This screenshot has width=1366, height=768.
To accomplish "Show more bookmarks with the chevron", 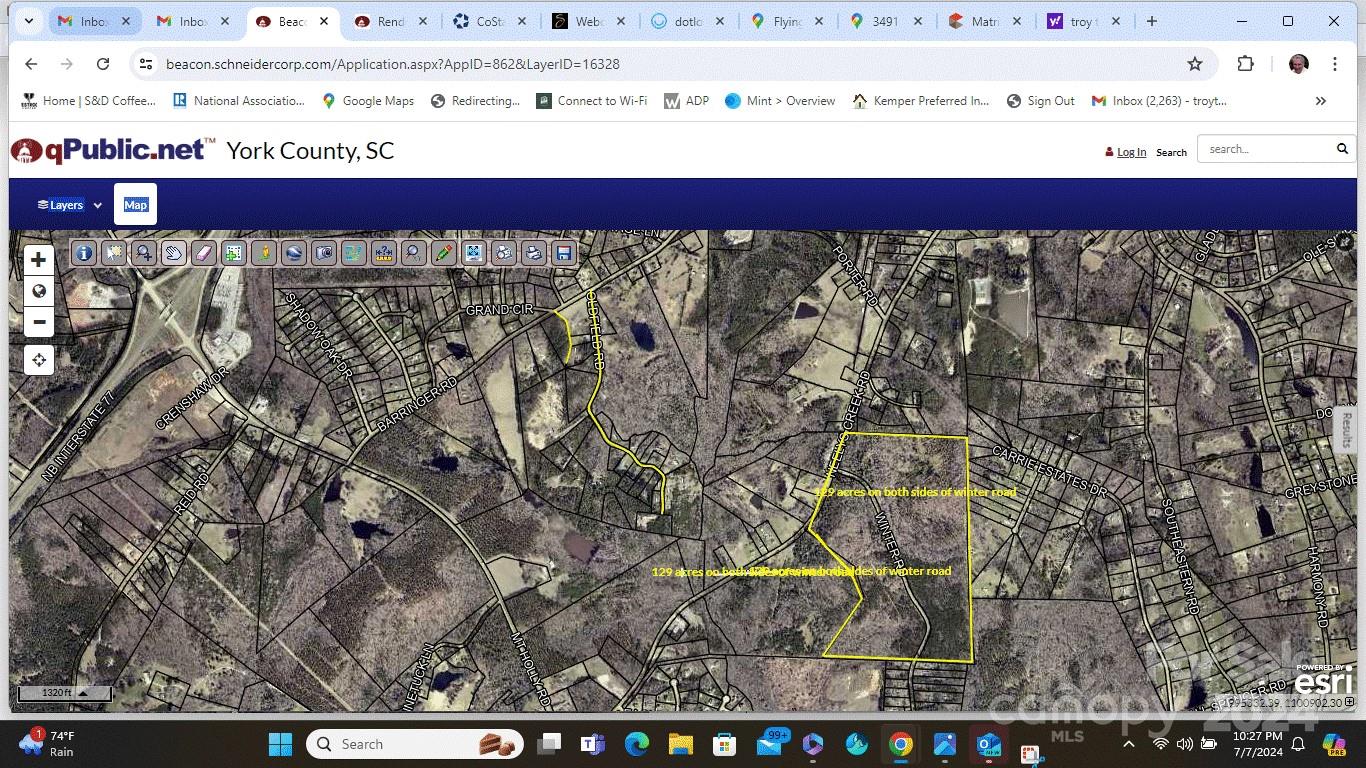I will 1320,101.
